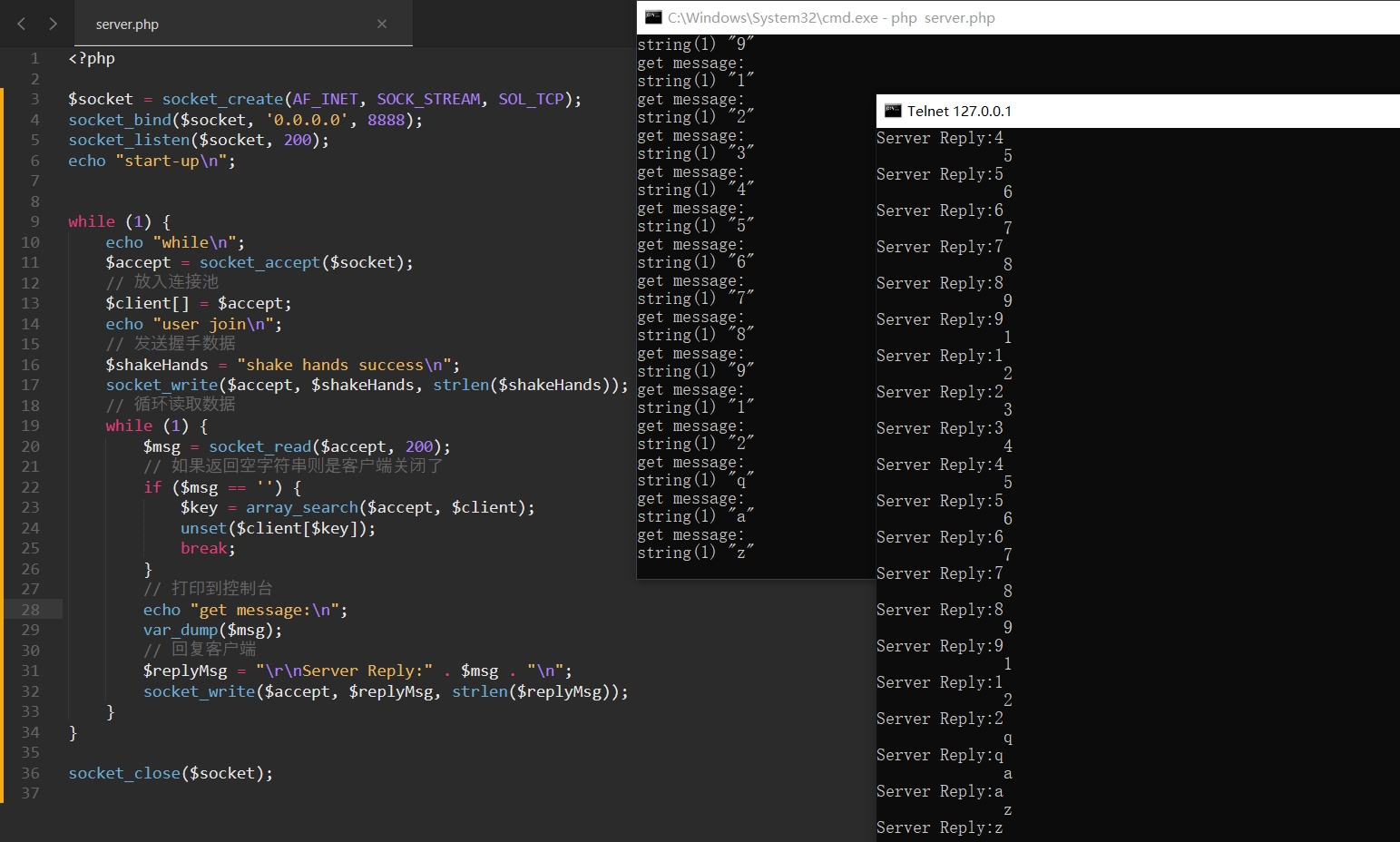Screen dimensions: 1400x842
Task: Click the back navigation arrow in editor
Action: (x=21, y=24)
